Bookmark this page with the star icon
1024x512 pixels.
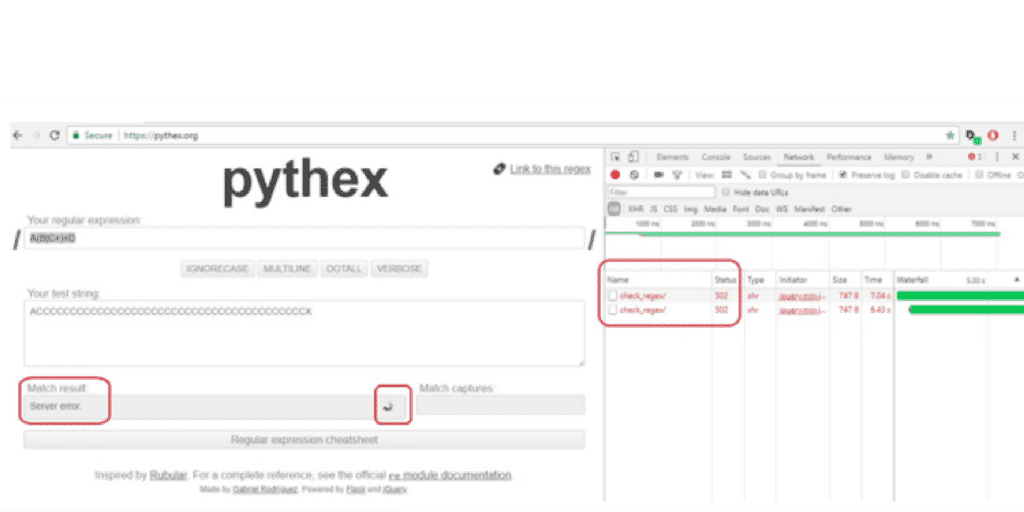pos(950,135)
